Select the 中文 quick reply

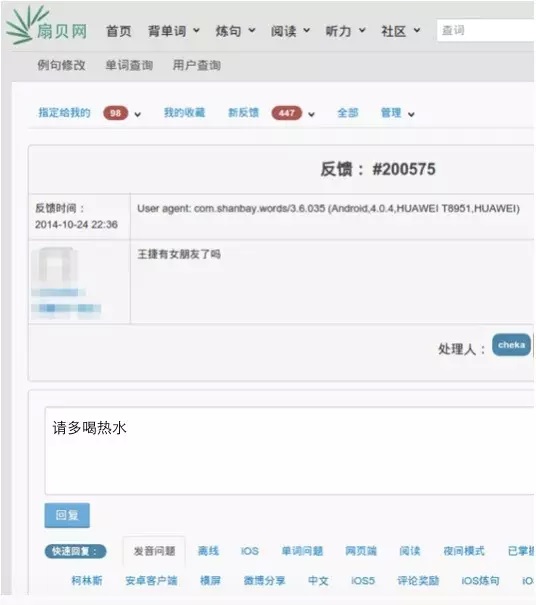(x=318, y=581)
